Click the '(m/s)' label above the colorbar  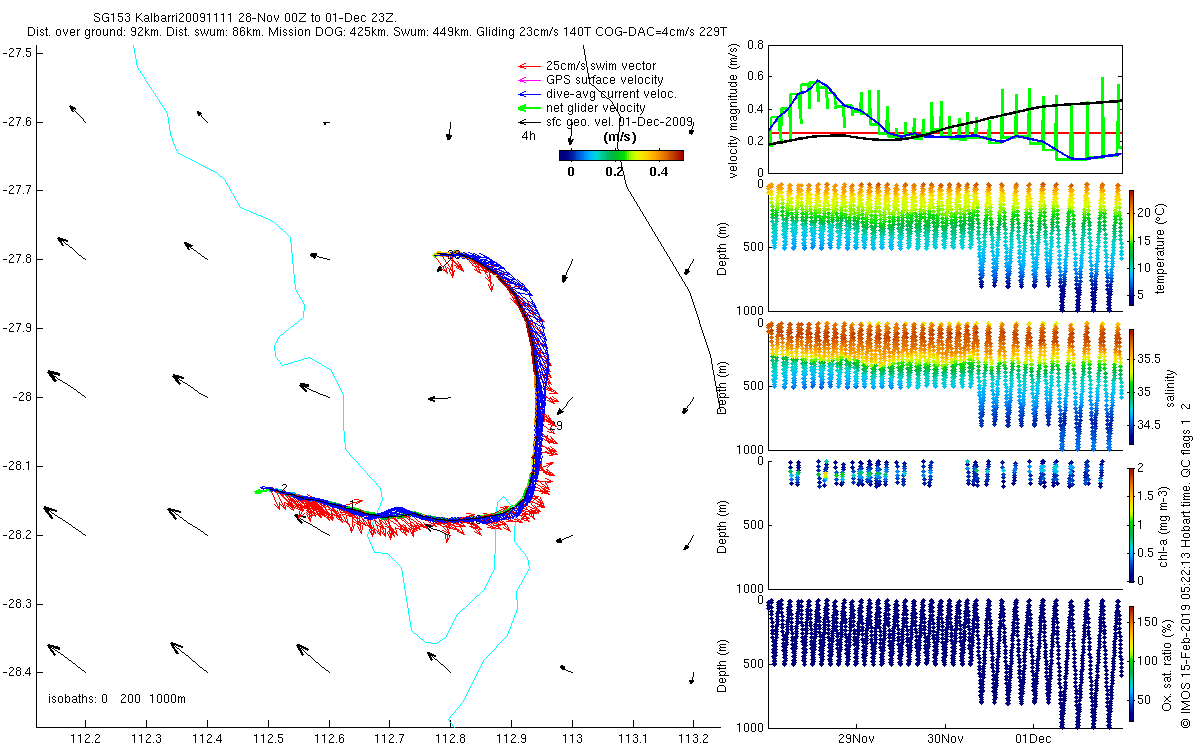click(x=621, y=136)
